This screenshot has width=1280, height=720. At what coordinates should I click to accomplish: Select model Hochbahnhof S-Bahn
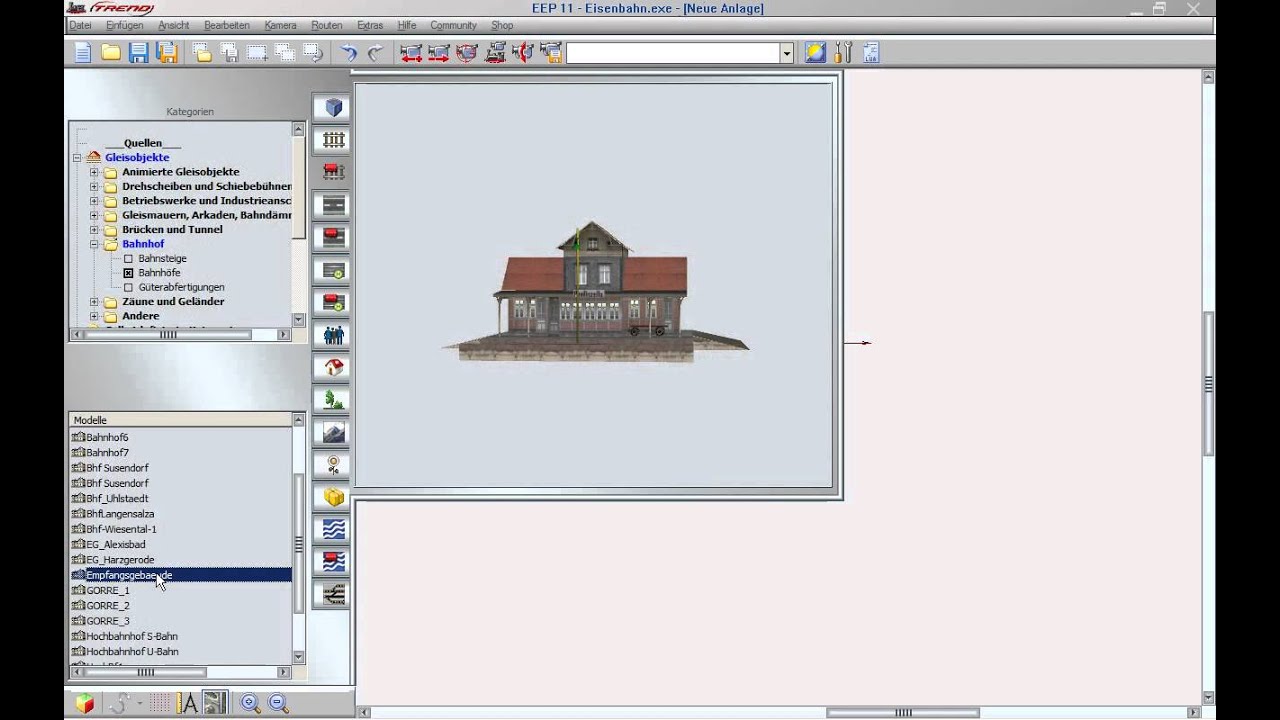pyautogui.click(x=131, y=636)
